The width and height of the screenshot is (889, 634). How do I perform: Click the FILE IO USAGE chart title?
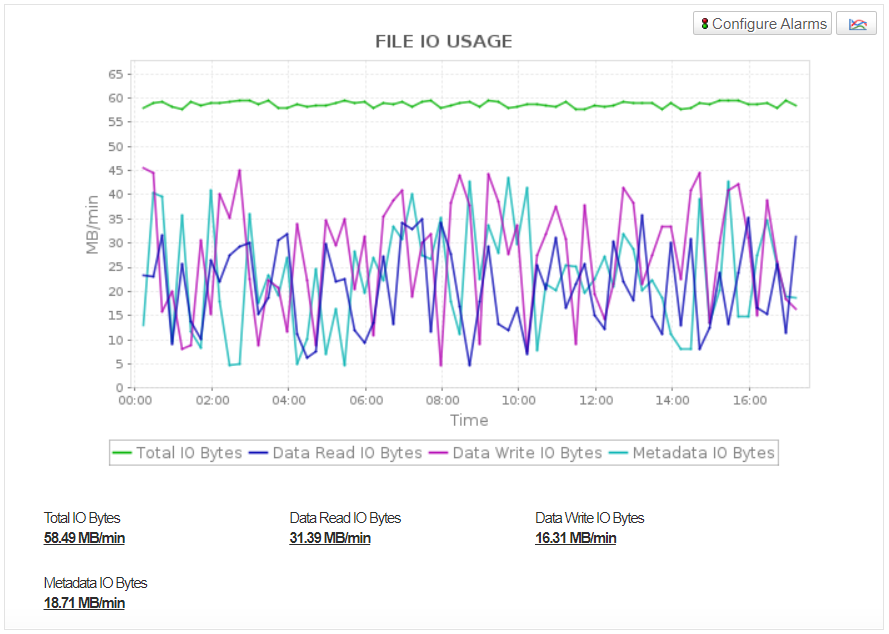coord(444,41)
